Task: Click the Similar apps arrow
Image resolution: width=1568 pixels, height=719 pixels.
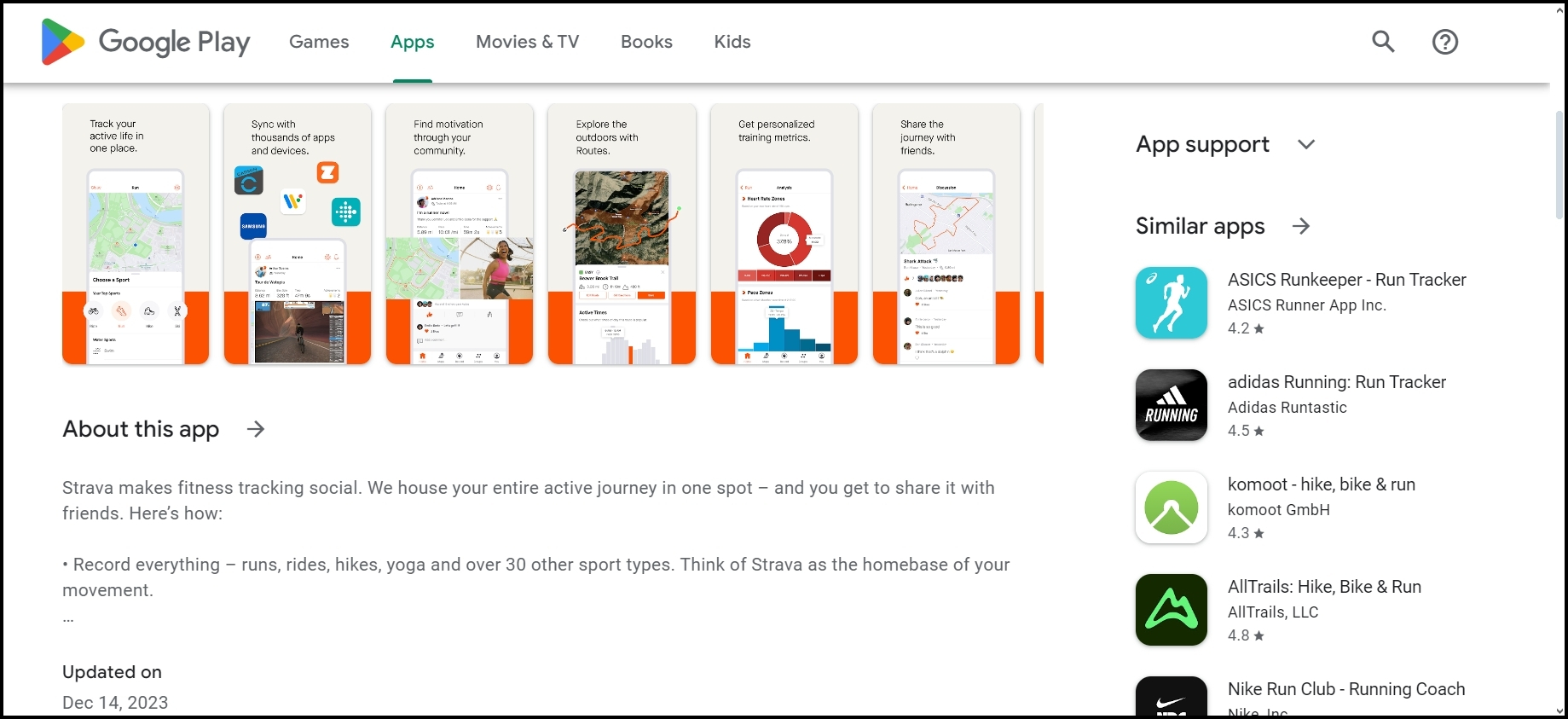Action: pos(1301,226)
